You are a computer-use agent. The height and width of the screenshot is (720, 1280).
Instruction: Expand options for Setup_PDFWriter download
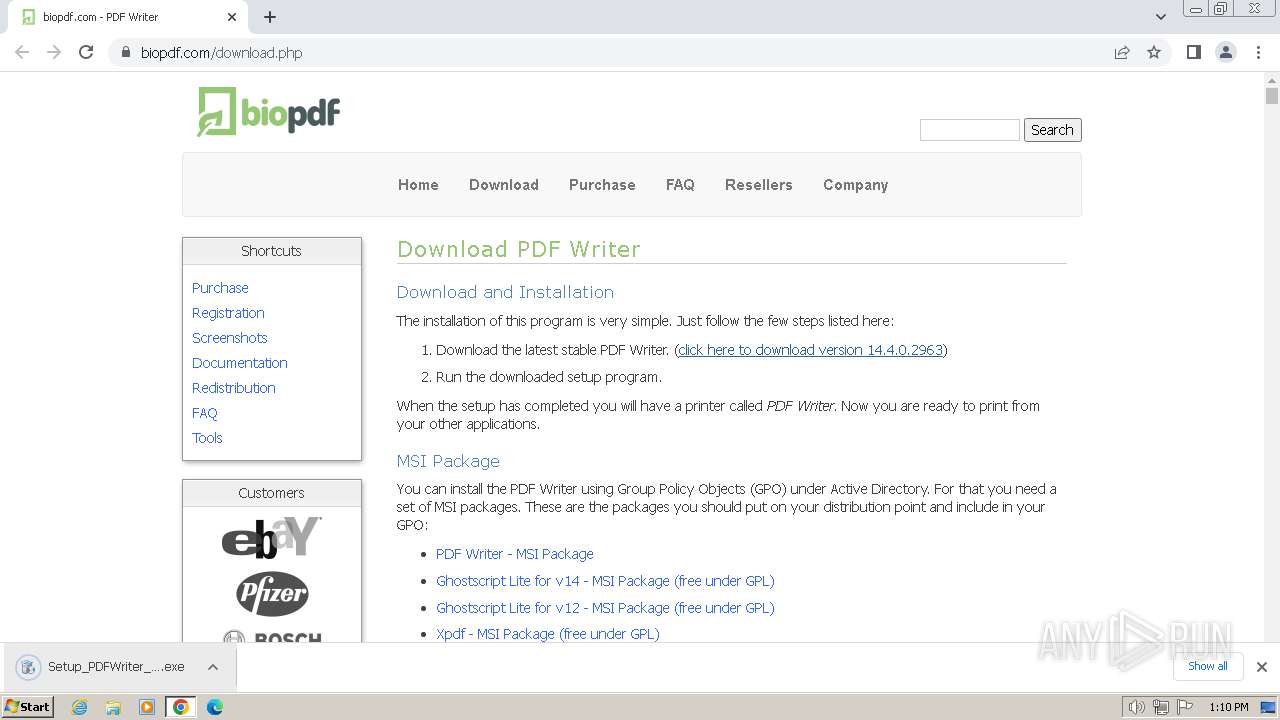coord(213,667)
